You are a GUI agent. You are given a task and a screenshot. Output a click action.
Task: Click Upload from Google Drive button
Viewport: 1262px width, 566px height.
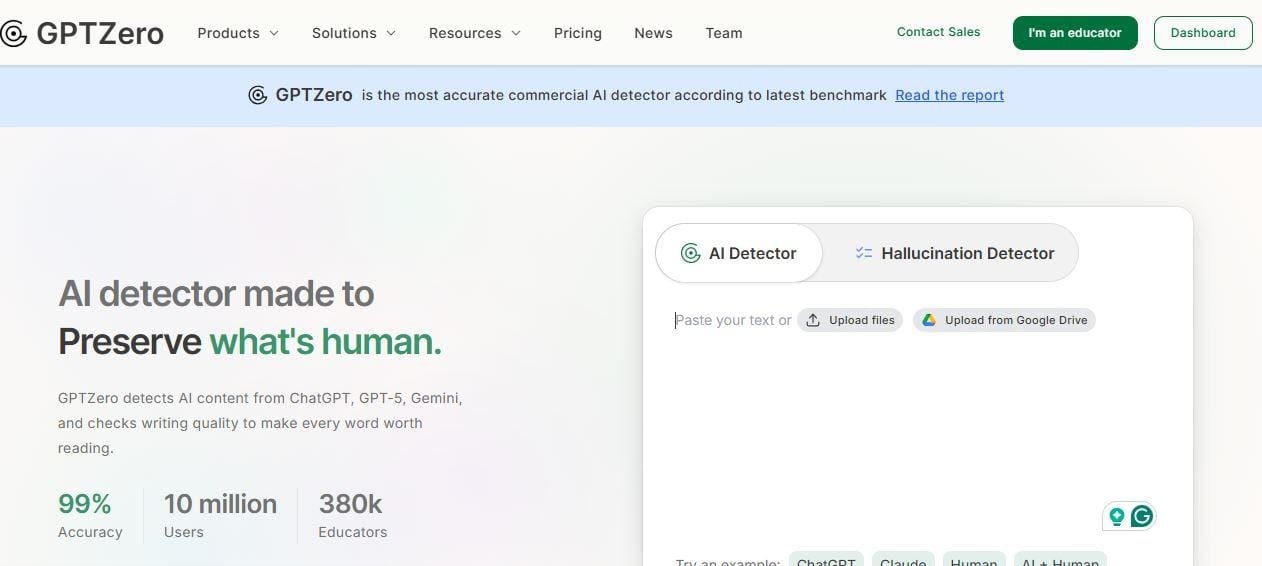tap(1004, 320)
